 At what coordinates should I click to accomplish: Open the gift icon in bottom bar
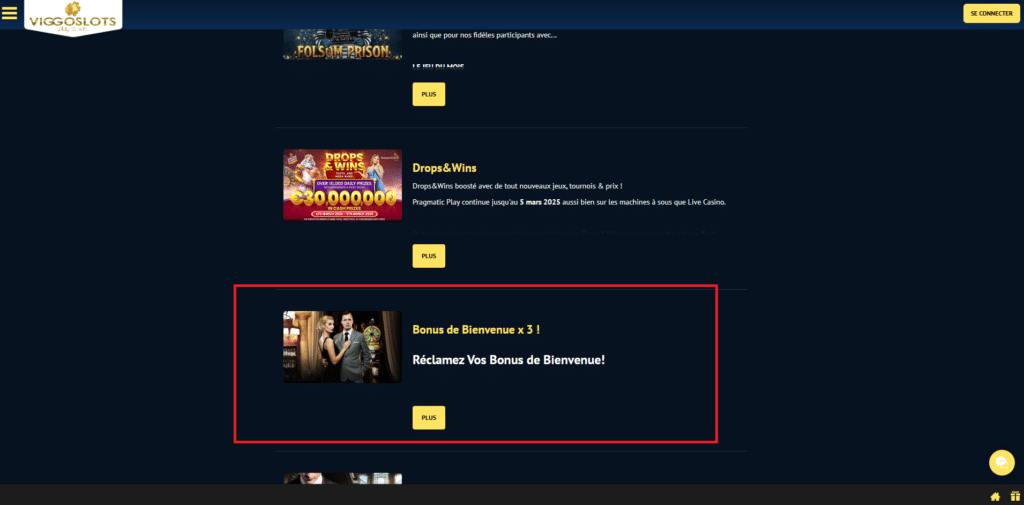(x=1015, y=496)
